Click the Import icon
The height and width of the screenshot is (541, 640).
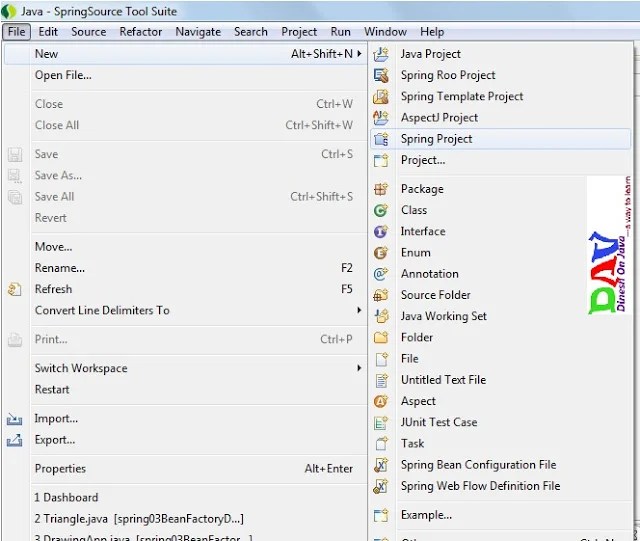coord(15,419)
